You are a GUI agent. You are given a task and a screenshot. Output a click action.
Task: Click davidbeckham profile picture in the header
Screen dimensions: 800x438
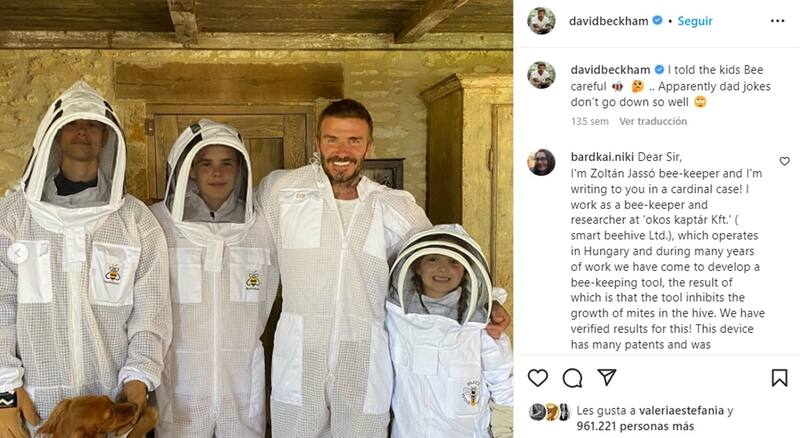coord(541,21)
